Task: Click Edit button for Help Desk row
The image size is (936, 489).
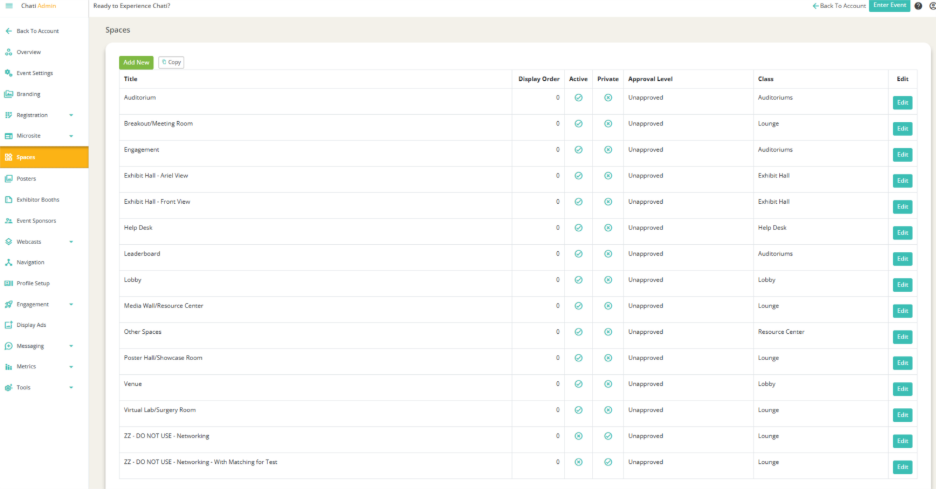Action: point(902,233)
